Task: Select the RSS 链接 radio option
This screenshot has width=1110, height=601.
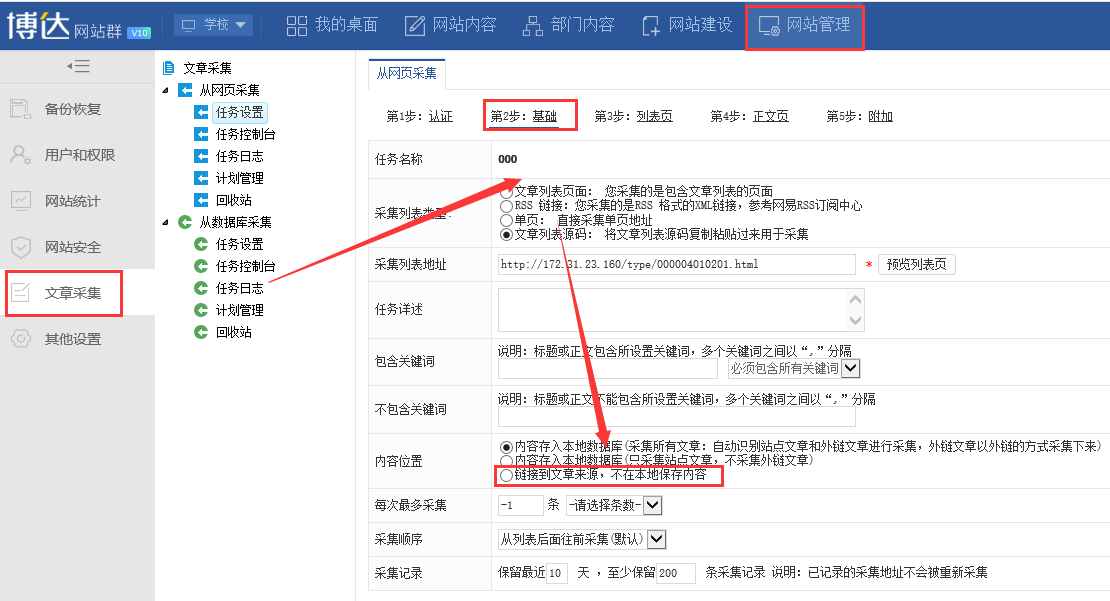Action: [x=506, y=206]
